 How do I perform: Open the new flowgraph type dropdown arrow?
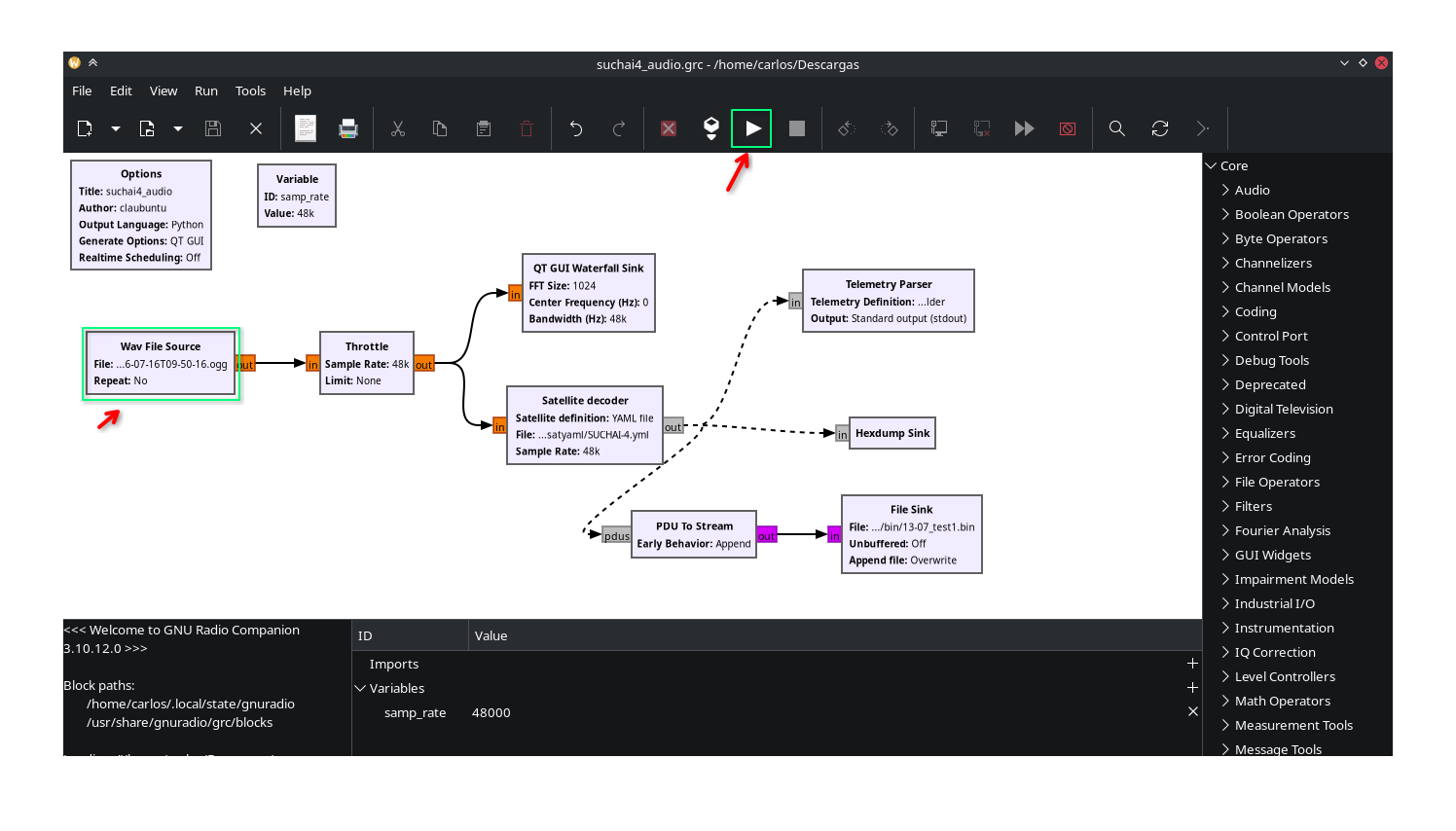[116, 128]
